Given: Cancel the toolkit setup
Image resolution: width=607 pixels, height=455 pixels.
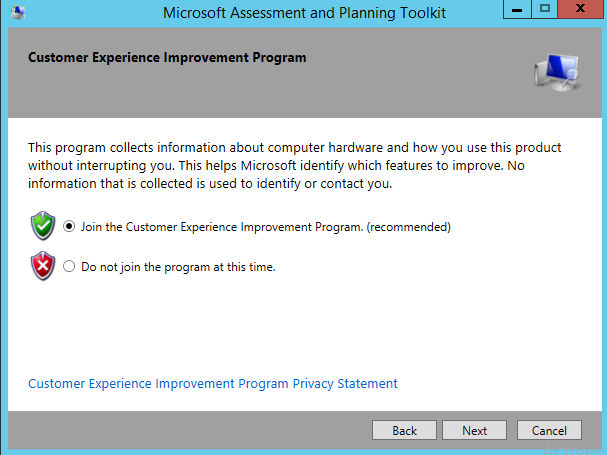Looking at the screenshot, I should 549,431.
